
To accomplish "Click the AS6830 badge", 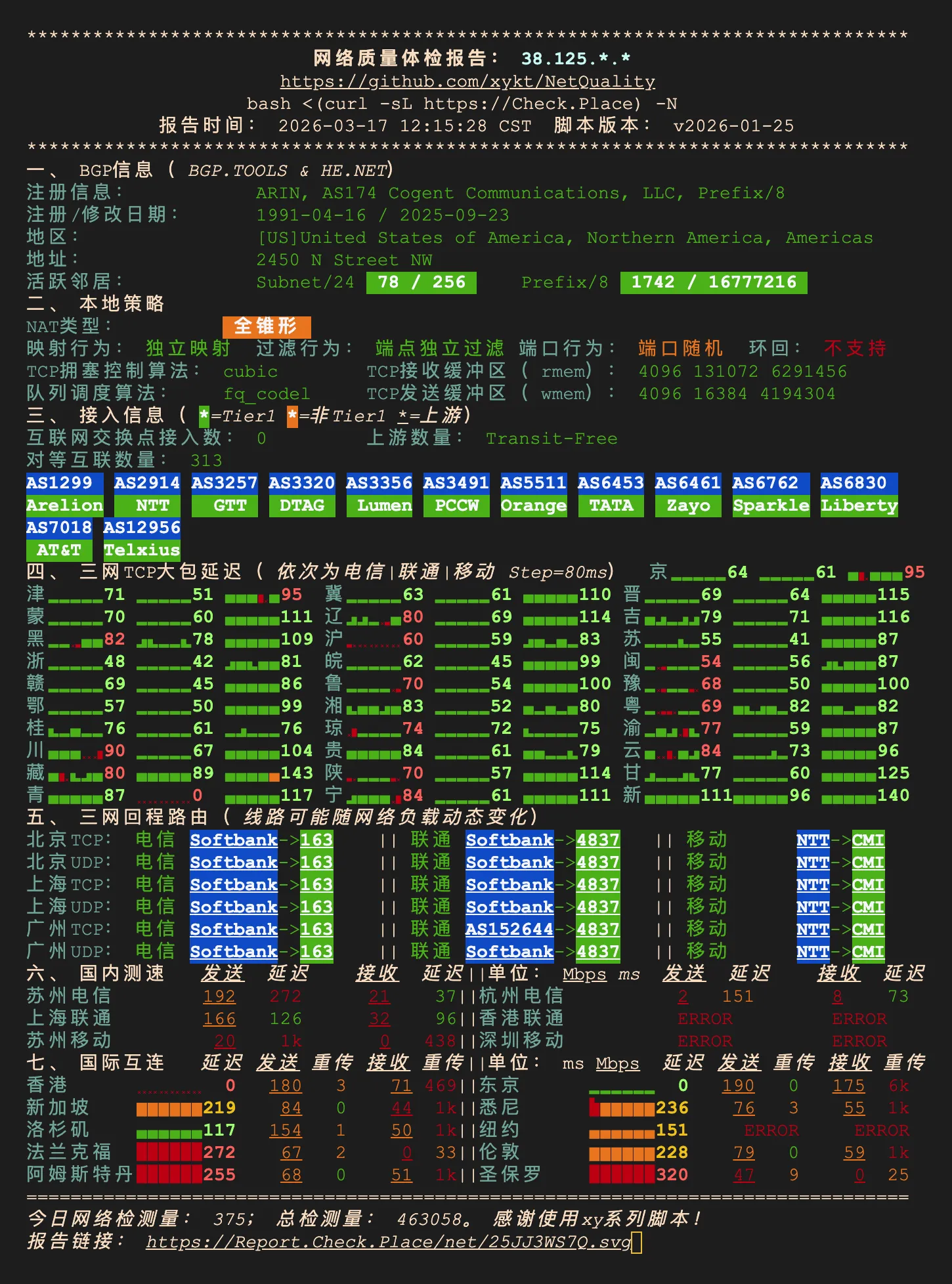I will click(x=859, y=483).
